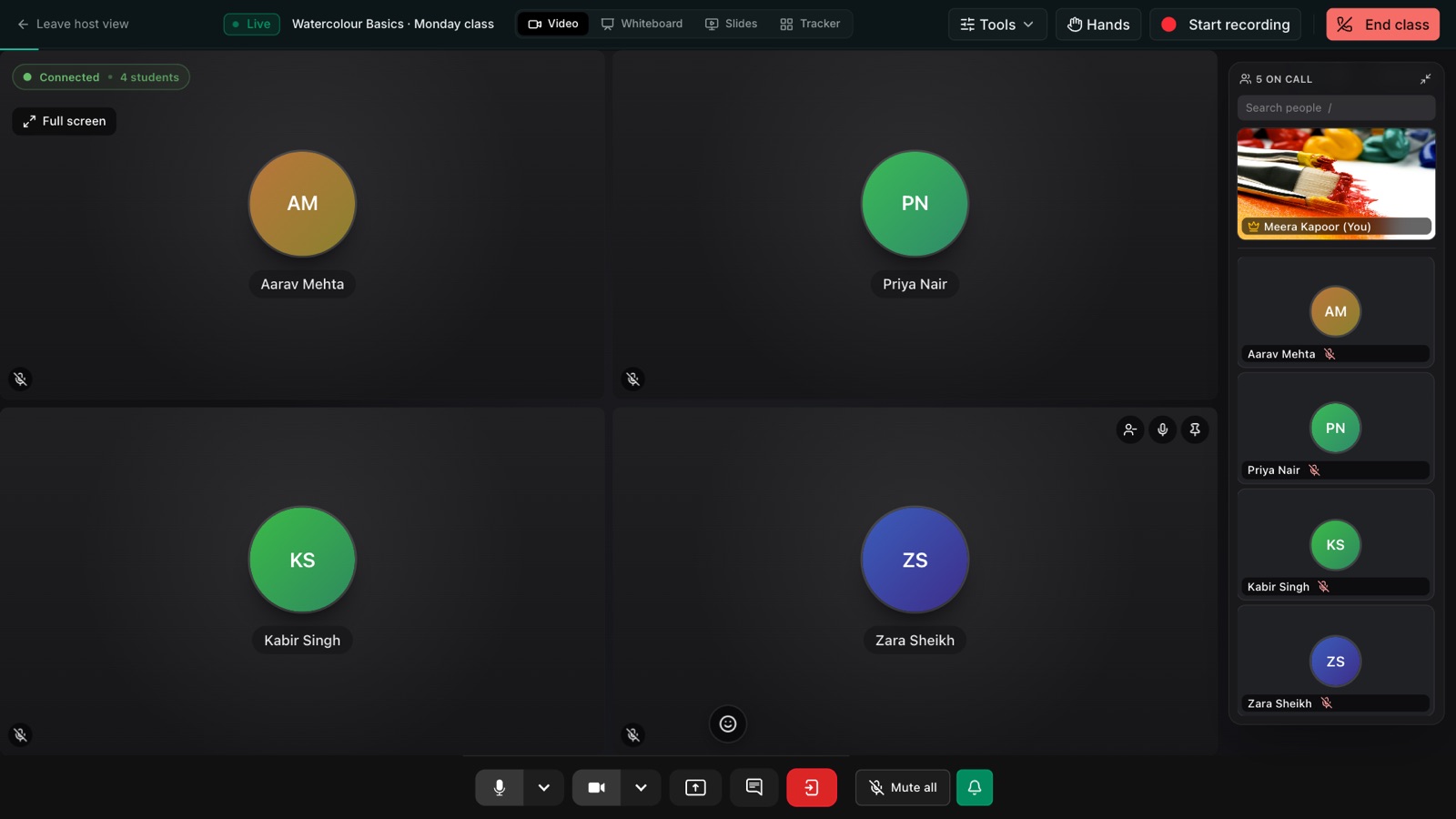Focus the Search people field
This screenshot has height=819, width=1456.
tap(1336, 107)
